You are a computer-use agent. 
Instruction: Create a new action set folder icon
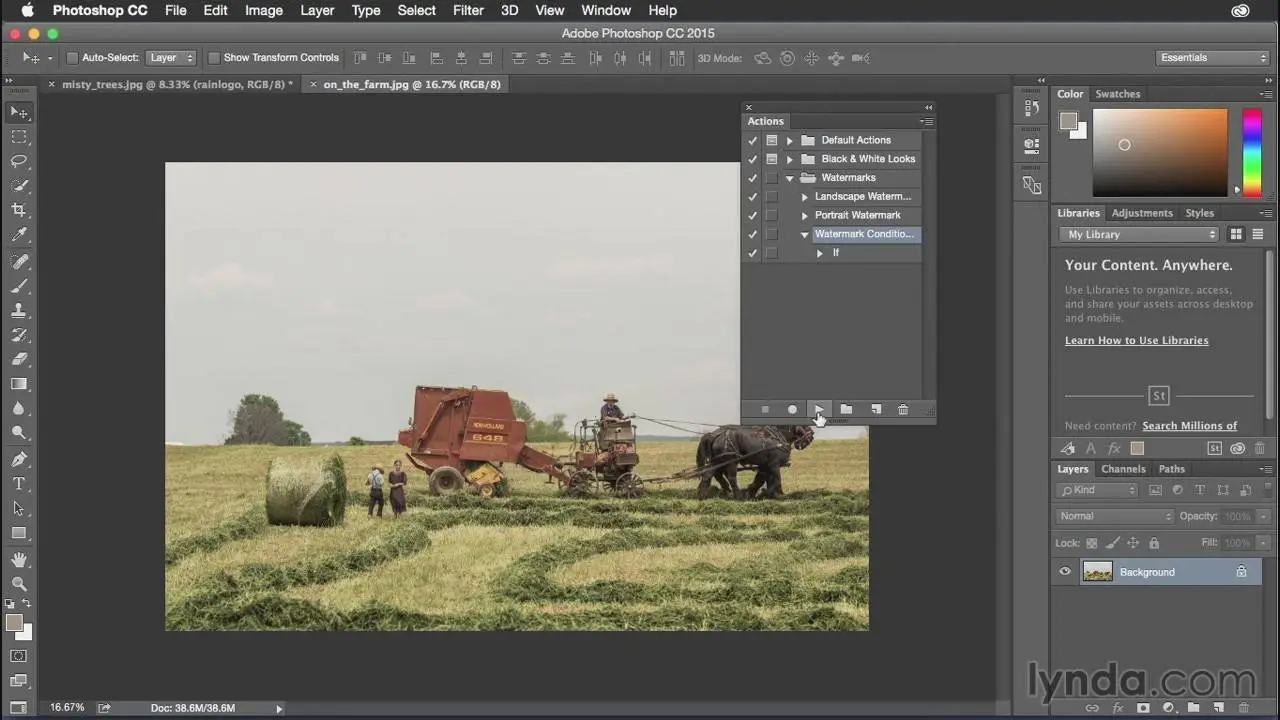click(846, 410)
